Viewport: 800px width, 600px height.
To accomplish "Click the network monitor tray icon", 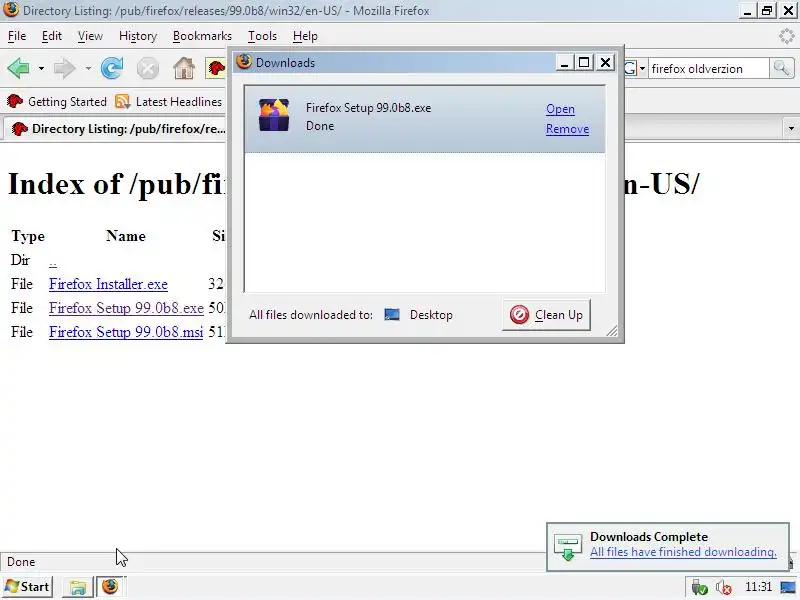I will click(788, 587).
